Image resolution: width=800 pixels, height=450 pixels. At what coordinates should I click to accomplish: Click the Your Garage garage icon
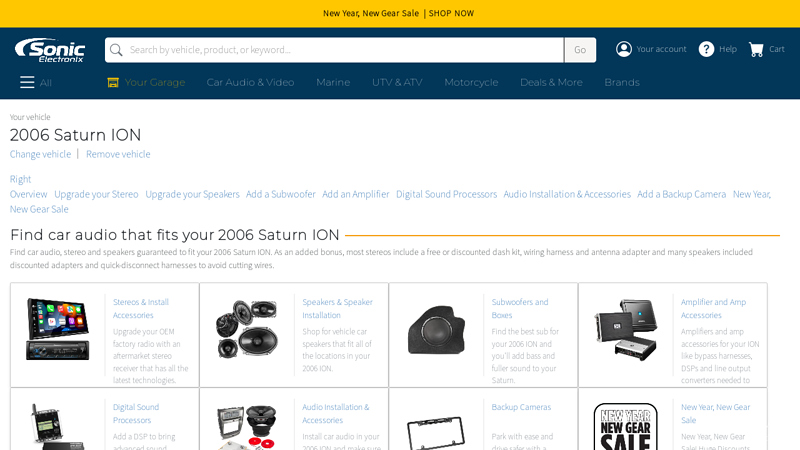coord(113,83)
